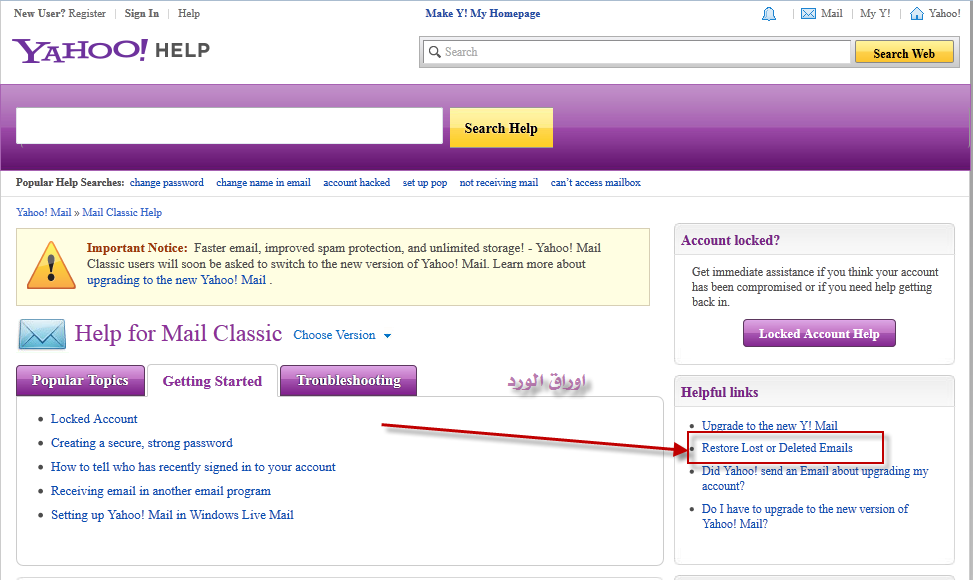Screen dimensions: 973x580
Task: Click Upgrade to the new Y! Mail
Action: pos(769,426)
